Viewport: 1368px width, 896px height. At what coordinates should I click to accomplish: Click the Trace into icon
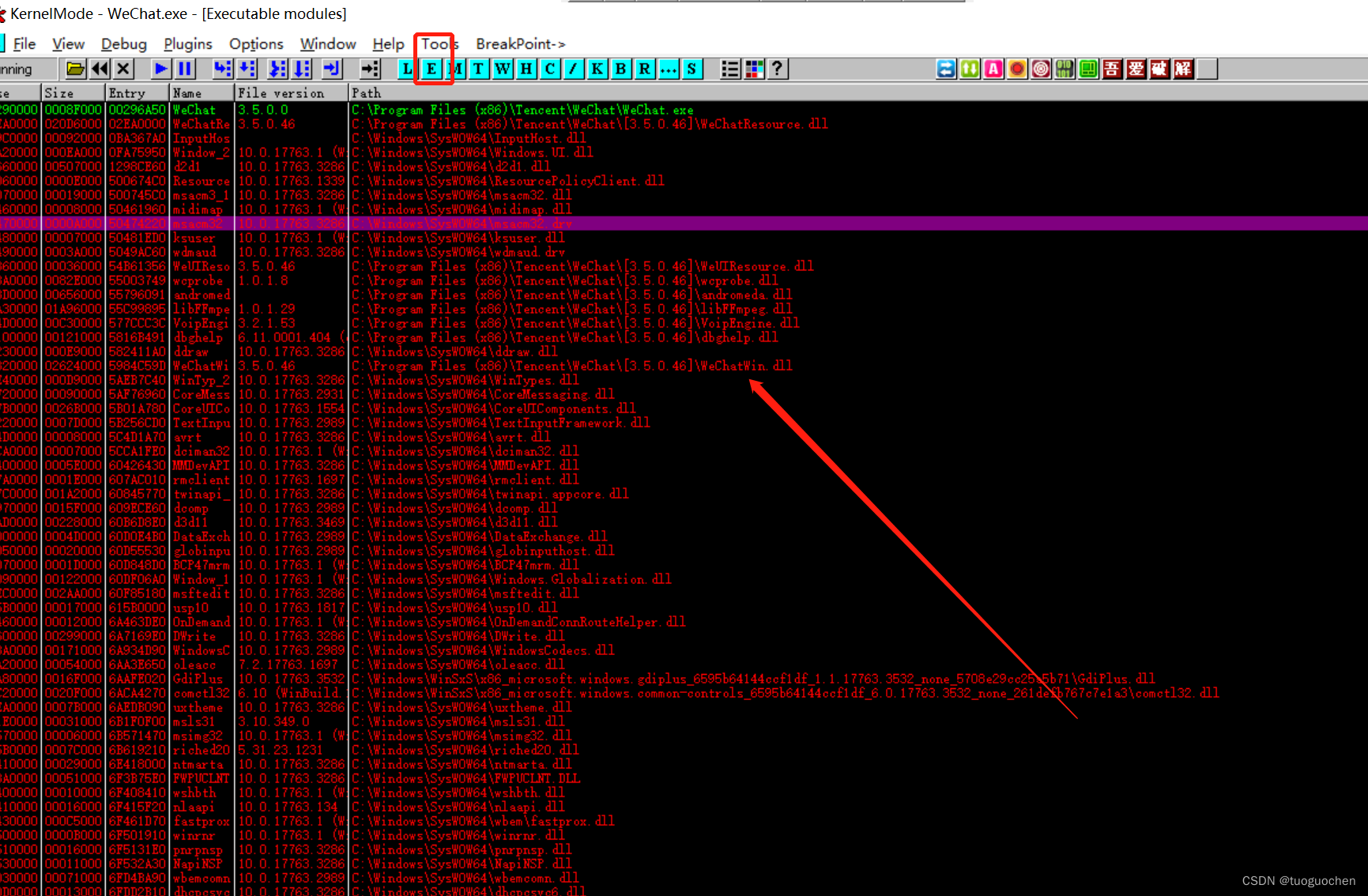277,69
